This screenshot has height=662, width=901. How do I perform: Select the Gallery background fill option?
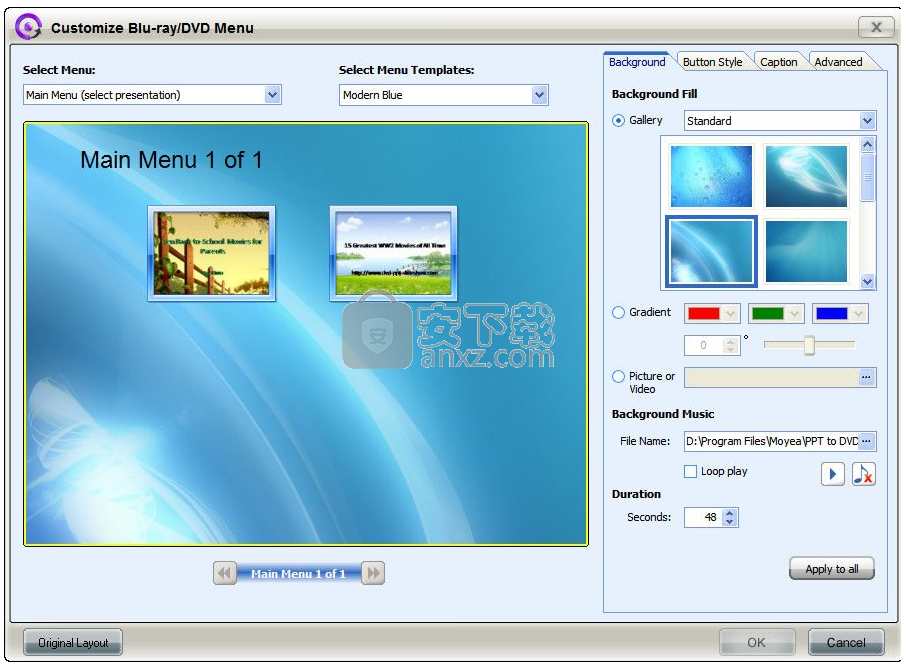pos(618,121)
